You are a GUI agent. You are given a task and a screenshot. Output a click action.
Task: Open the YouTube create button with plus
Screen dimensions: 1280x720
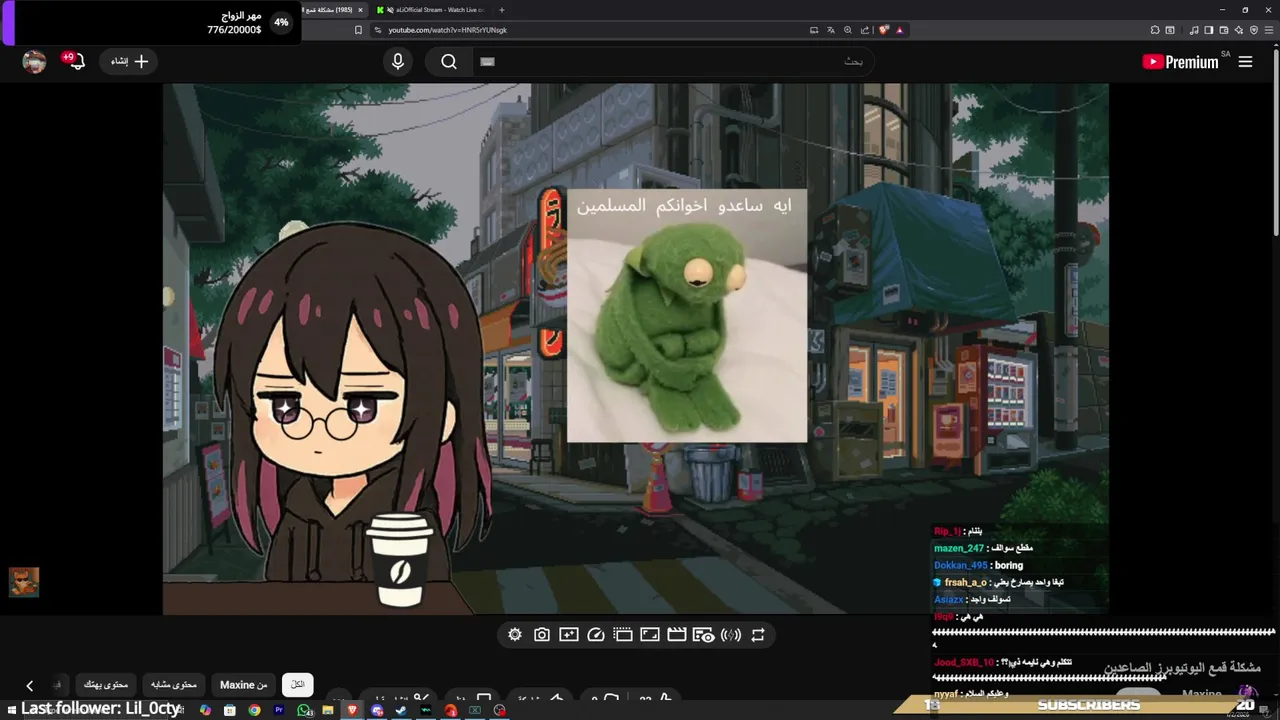tap(129, 62)
